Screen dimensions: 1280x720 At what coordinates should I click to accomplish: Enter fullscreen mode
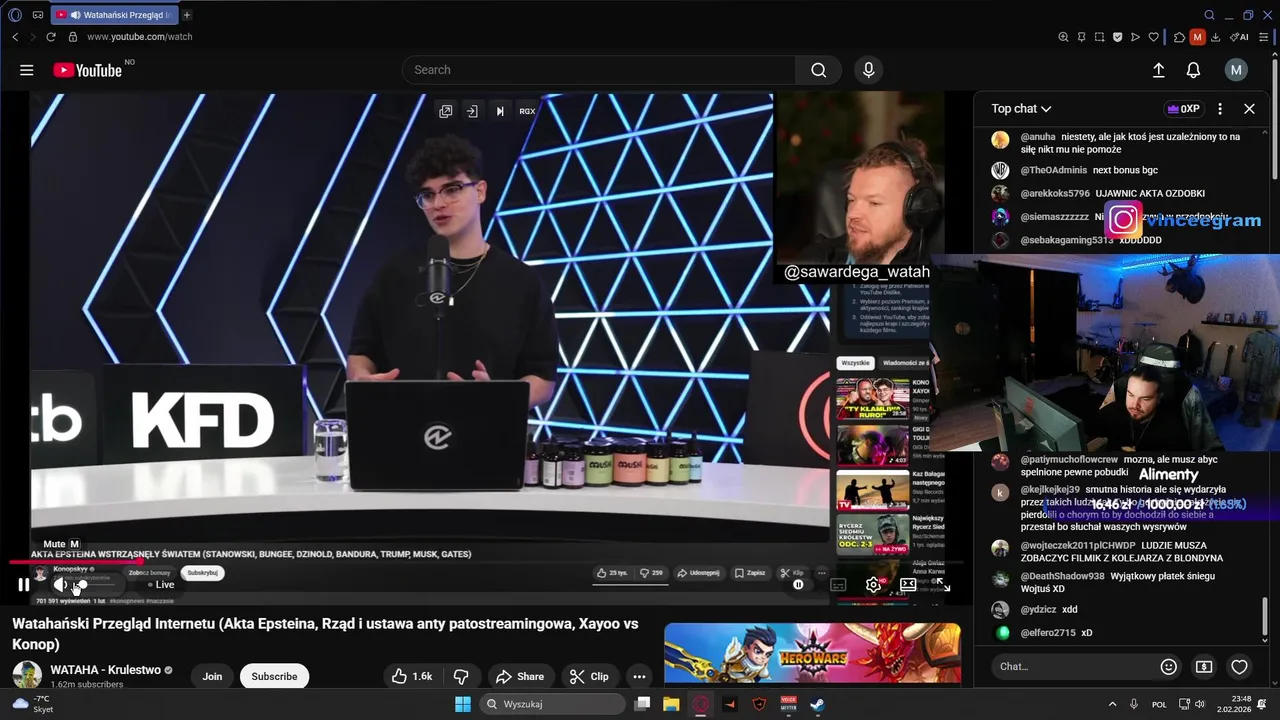click(942, 585)
